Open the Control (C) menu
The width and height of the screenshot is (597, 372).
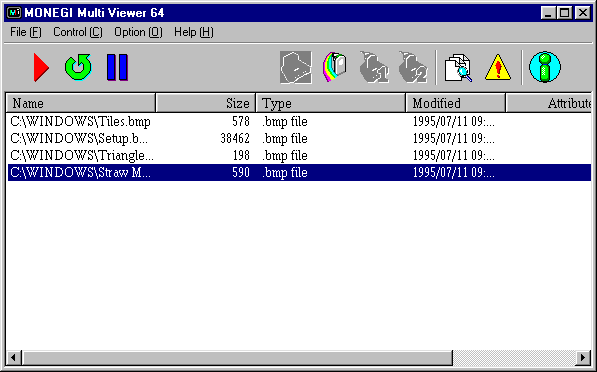(x=78, y=32)
